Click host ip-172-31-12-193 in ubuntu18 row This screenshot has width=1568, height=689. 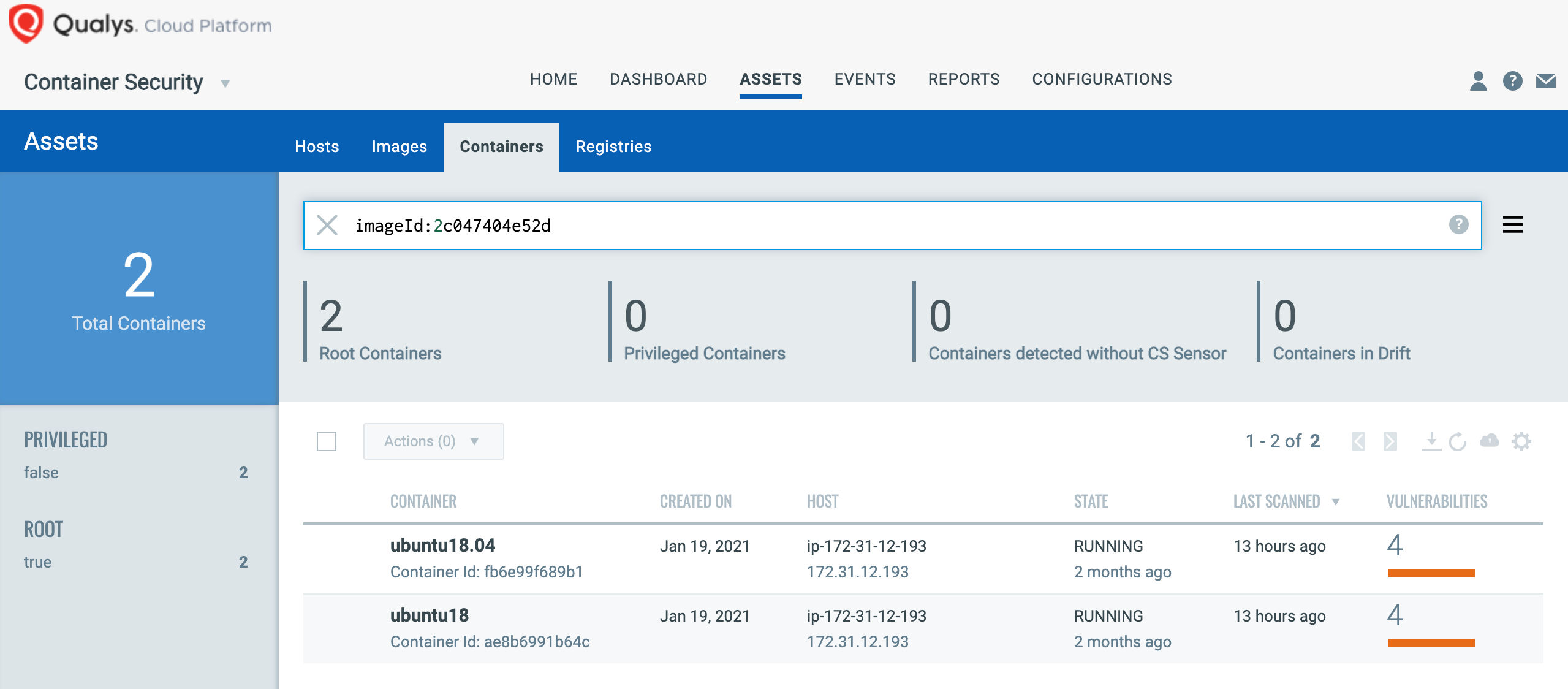[x=866, y=616]
